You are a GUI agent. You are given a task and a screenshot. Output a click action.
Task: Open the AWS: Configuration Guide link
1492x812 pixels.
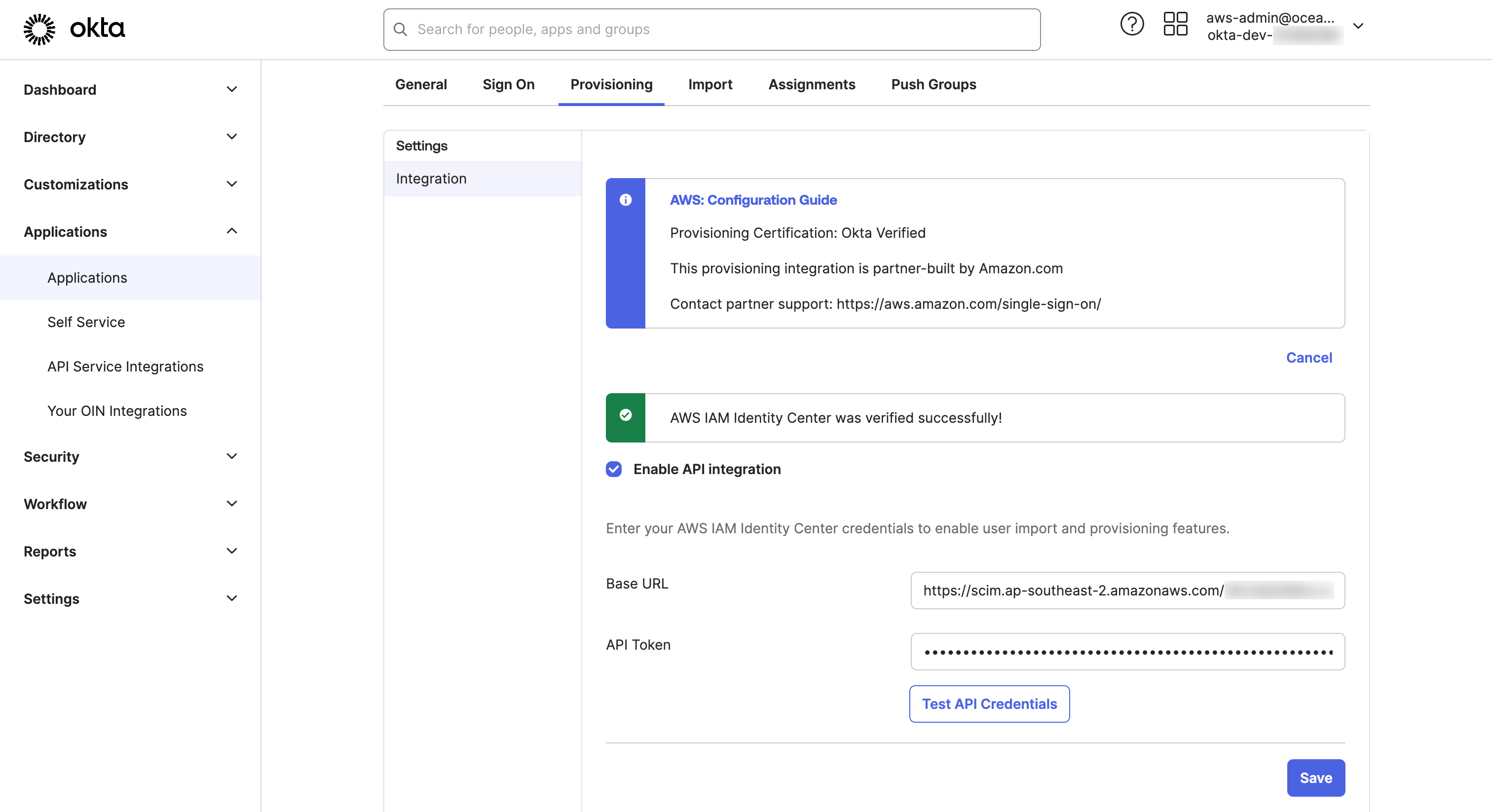click(x=753, y=200)
